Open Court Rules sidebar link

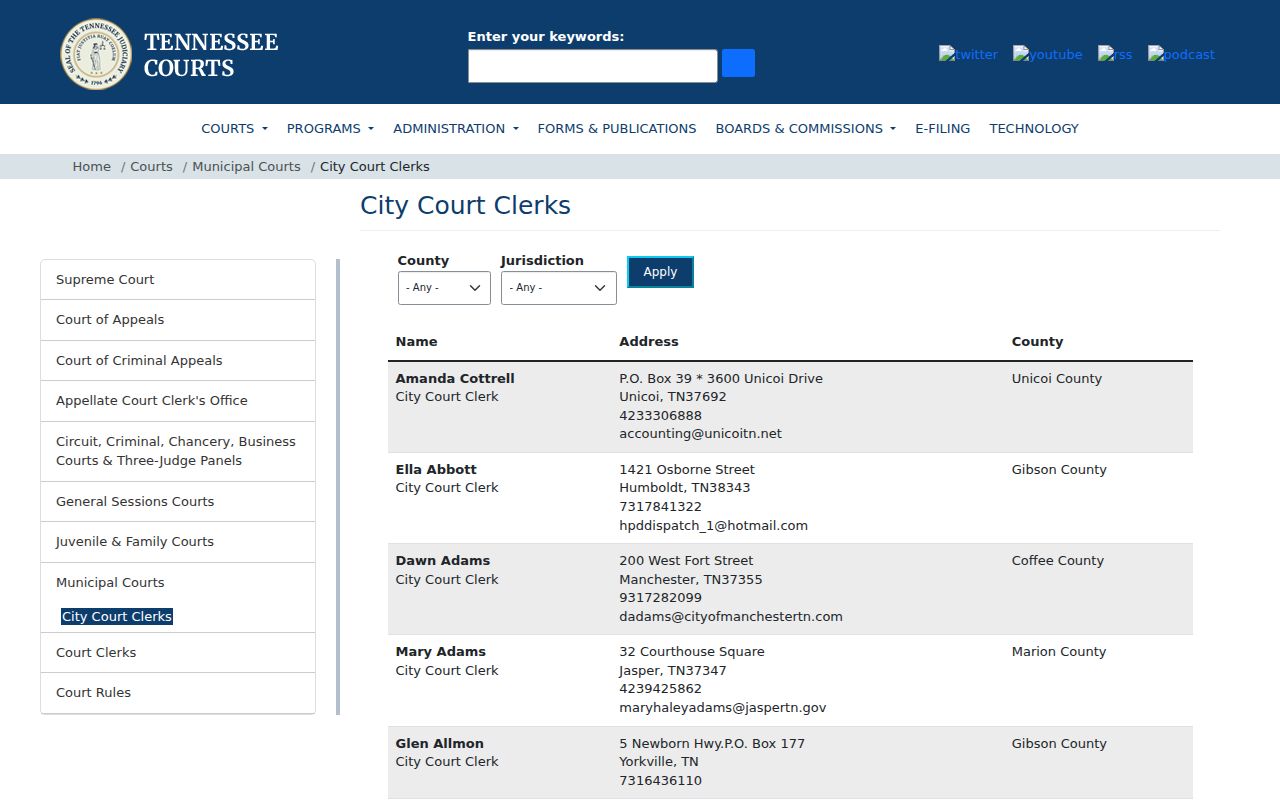tap(178, 693)
